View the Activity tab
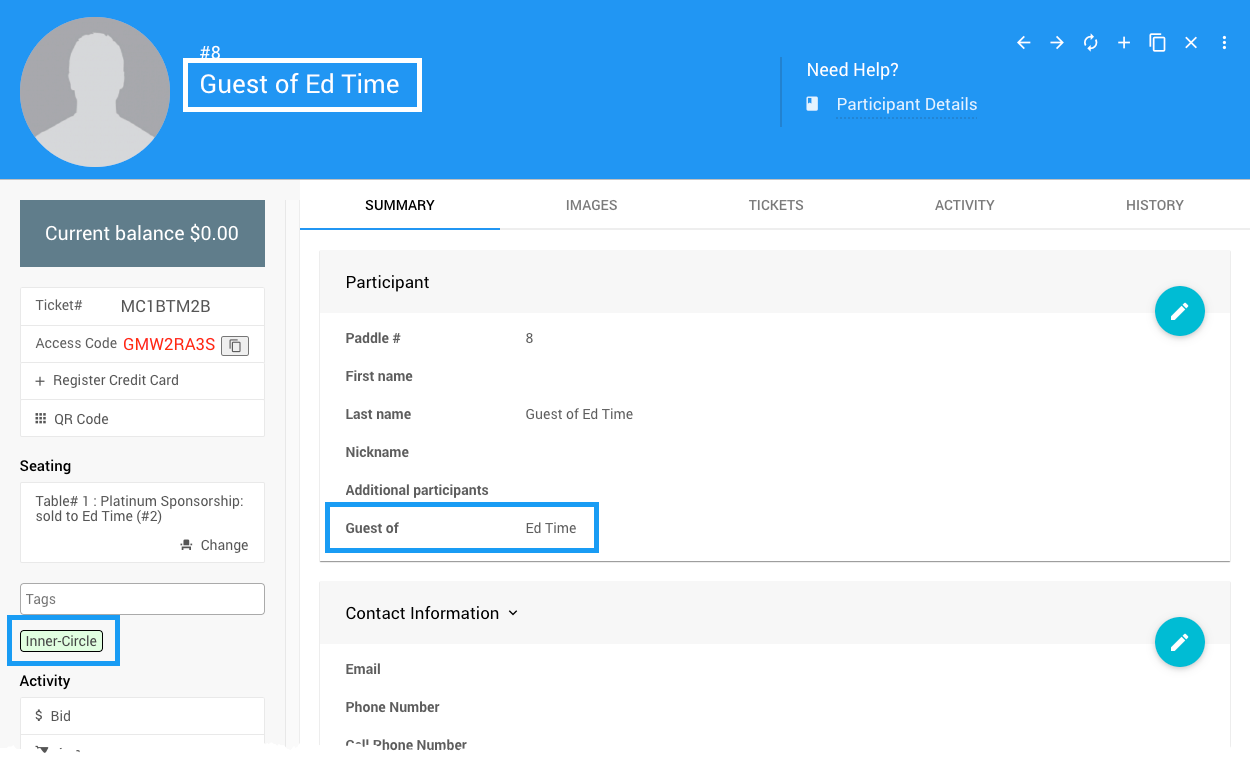The height and width of the screenshot is (778, 1250). [964, 205]
